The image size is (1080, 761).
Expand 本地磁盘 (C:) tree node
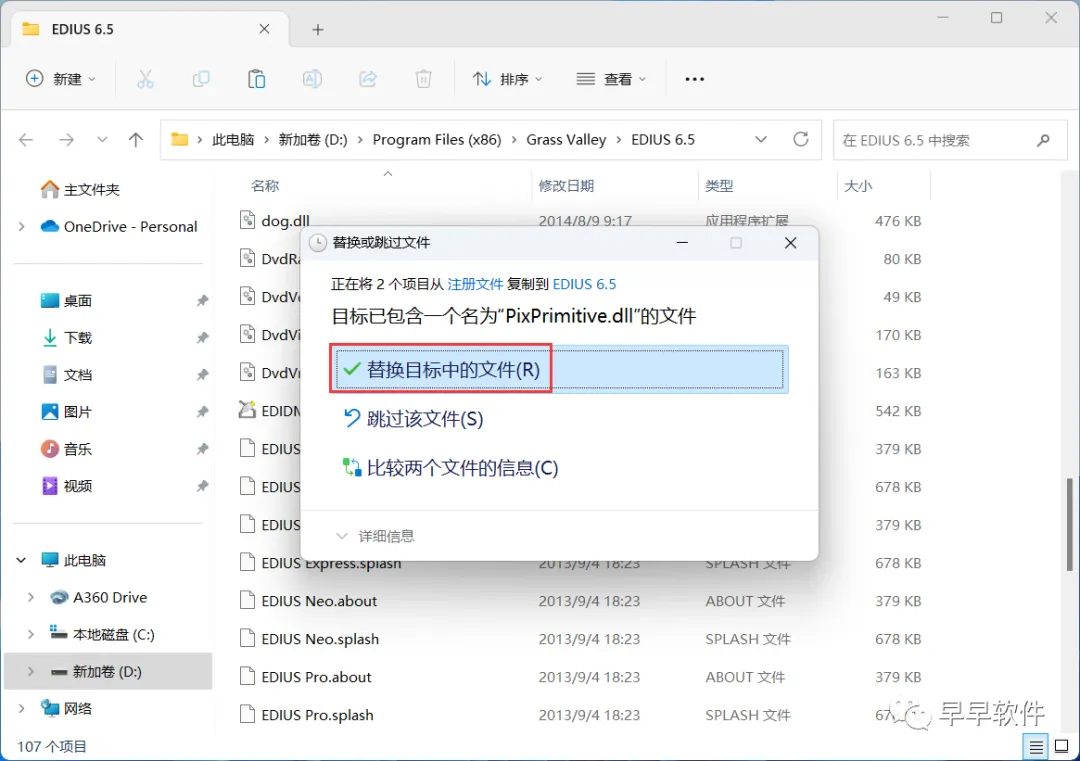(x=31, y=634)
